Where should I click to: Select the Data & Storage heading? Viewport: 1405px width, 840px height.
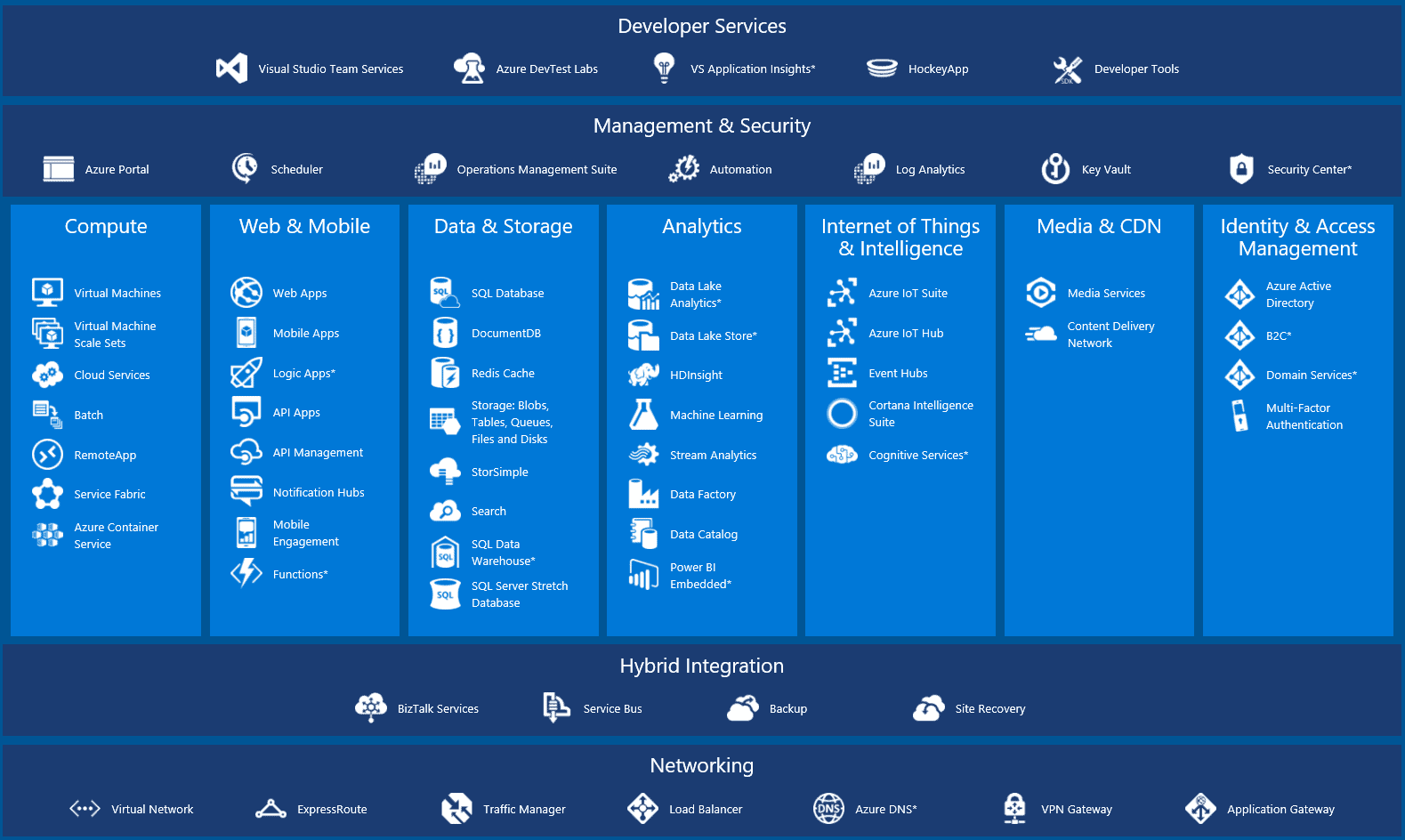point(503,226)
